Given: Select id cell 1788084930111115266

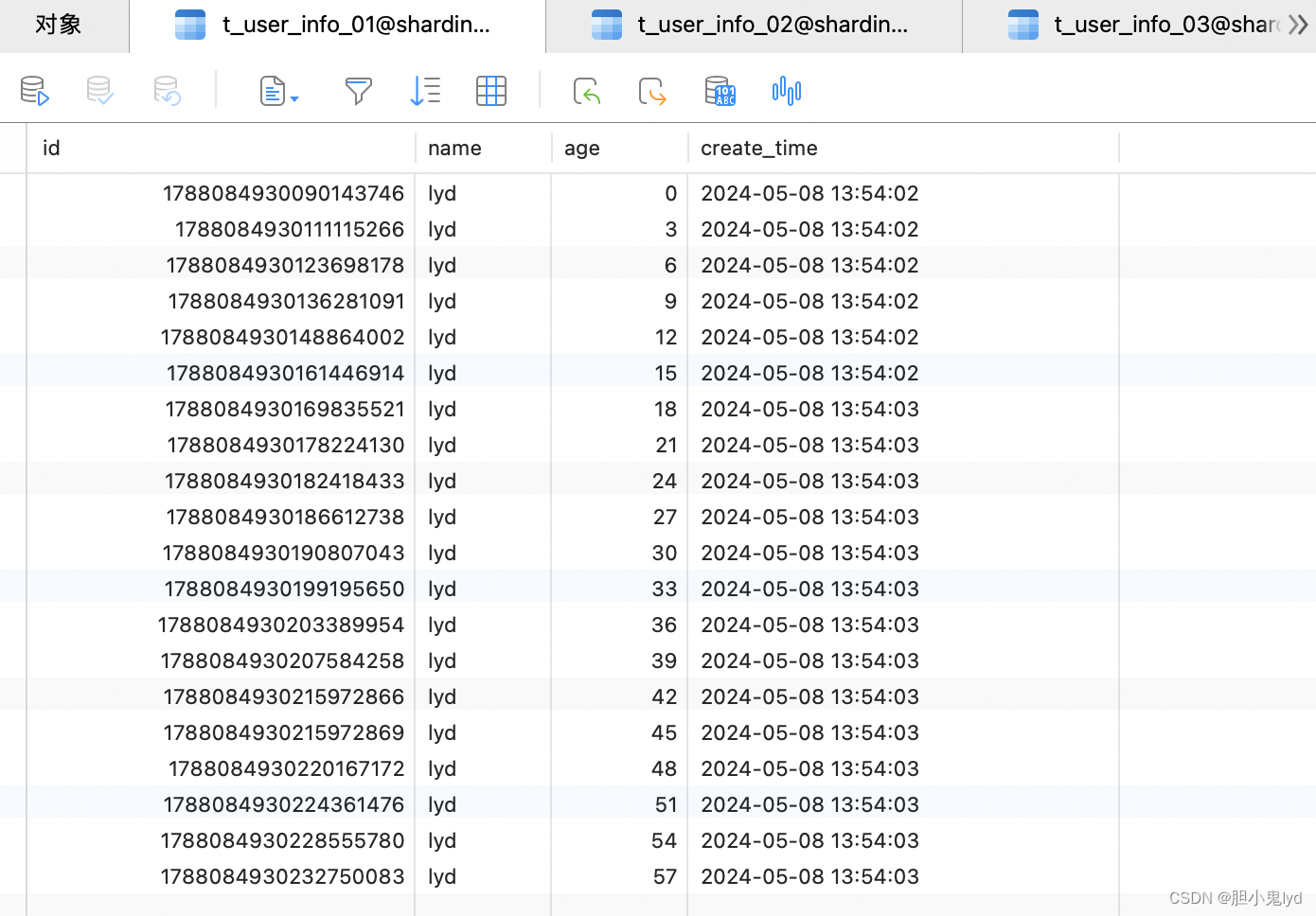Looking at the screenshot, I should tap(221, 229).
